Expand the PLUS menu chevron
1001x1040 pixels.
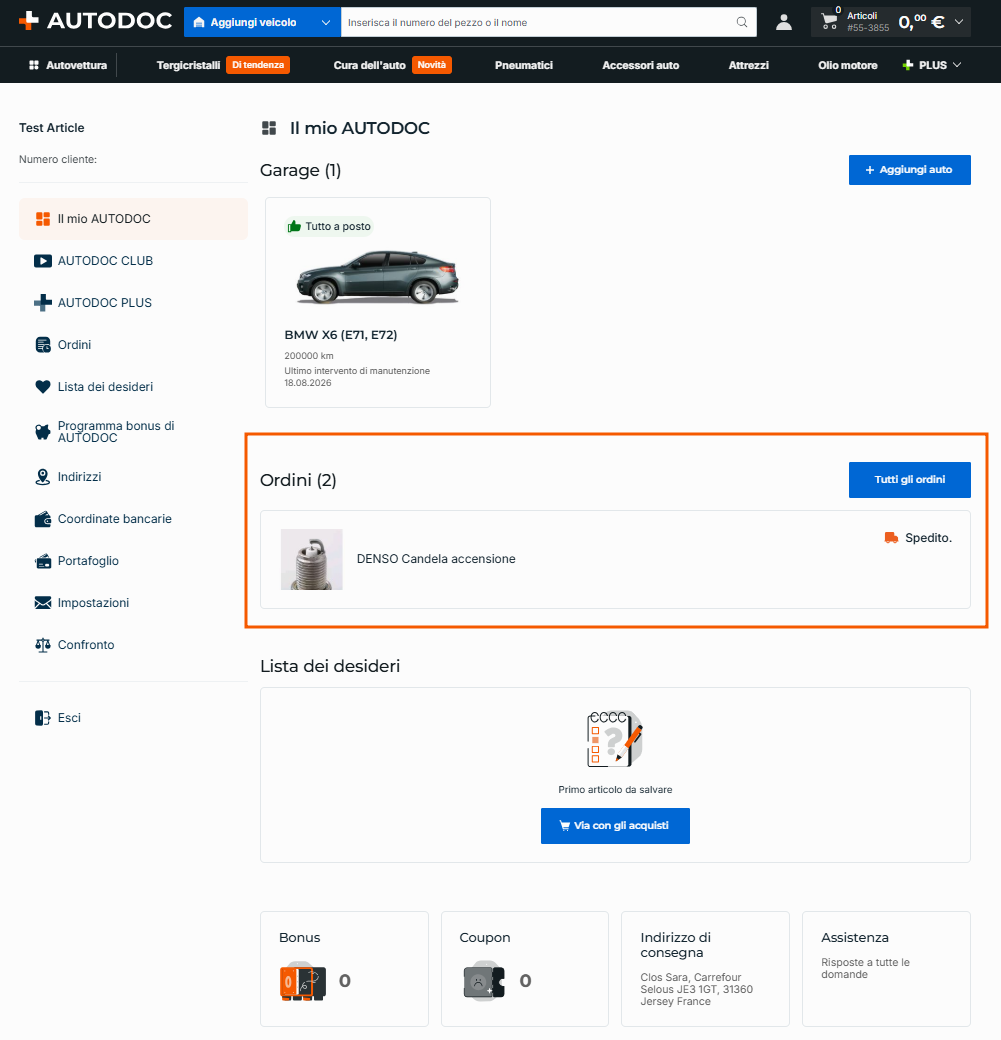coord(957,64)
